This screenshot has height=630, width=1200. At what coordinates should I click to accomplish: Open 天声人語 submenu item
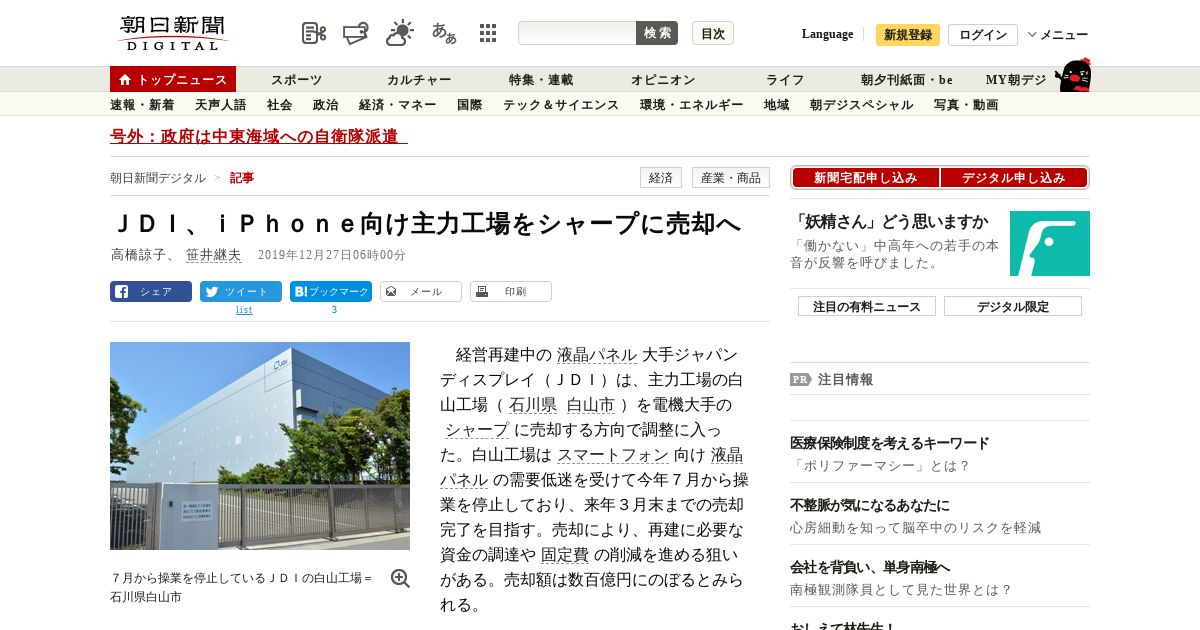coord(220,104)
